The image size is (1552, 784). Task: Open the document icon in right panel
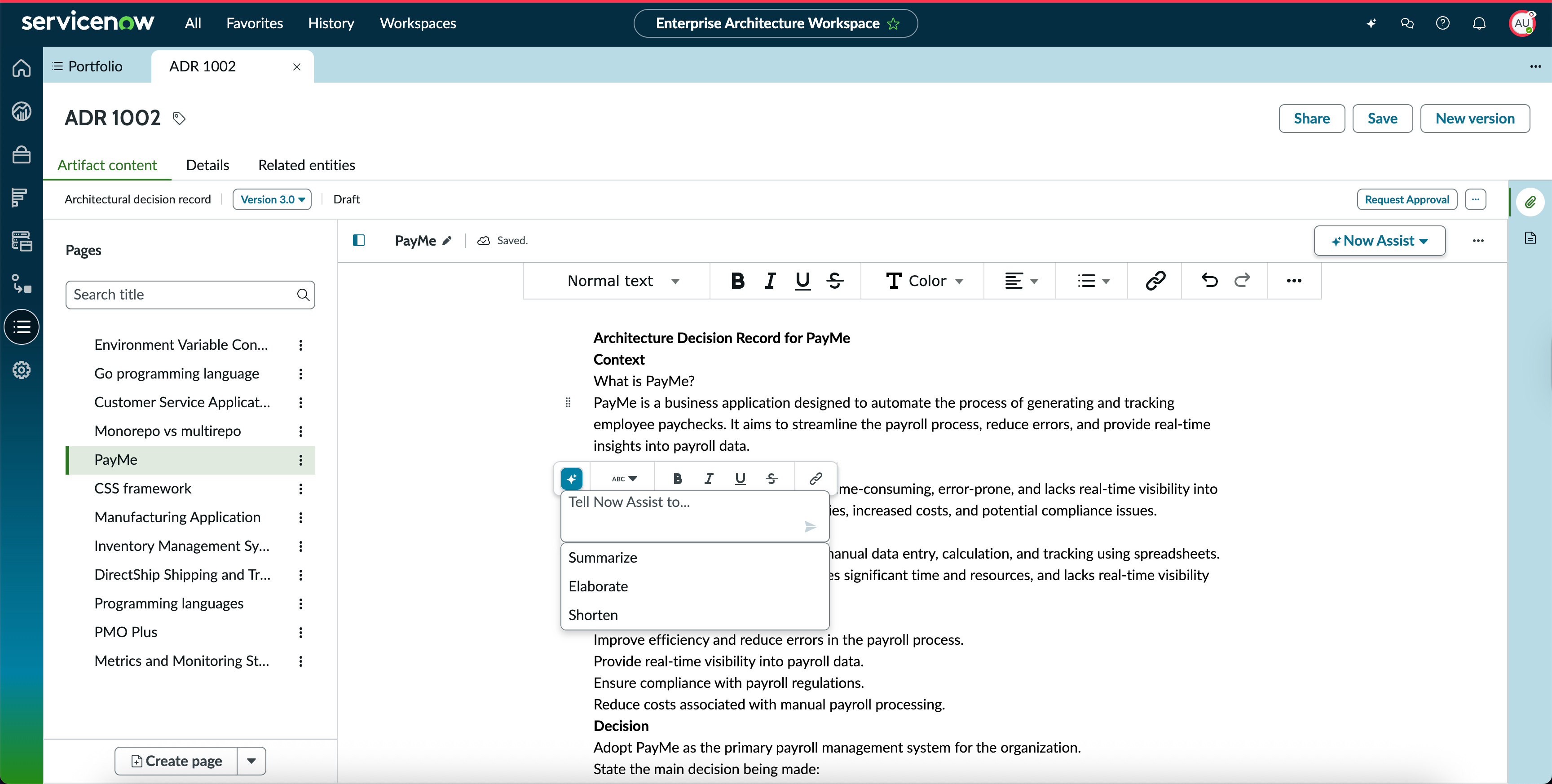(x=1530, y=238)
